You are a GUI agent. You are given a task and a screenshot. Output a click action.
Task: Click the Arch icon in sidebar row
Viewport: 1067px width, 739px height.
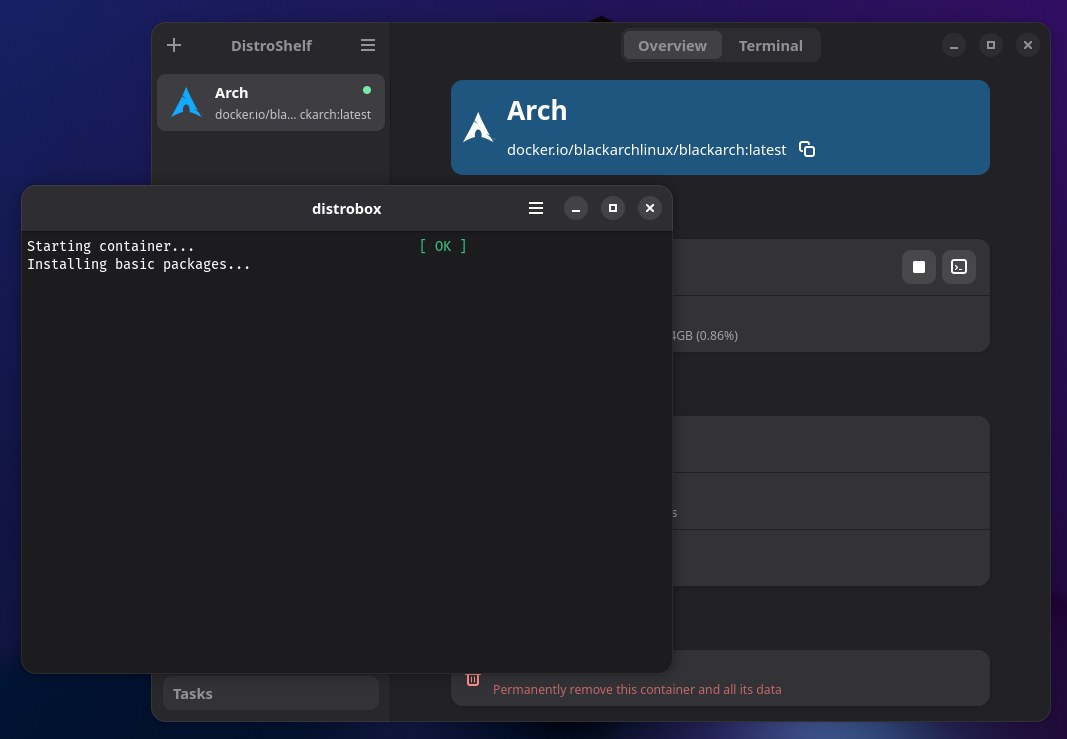pos(186,103)
